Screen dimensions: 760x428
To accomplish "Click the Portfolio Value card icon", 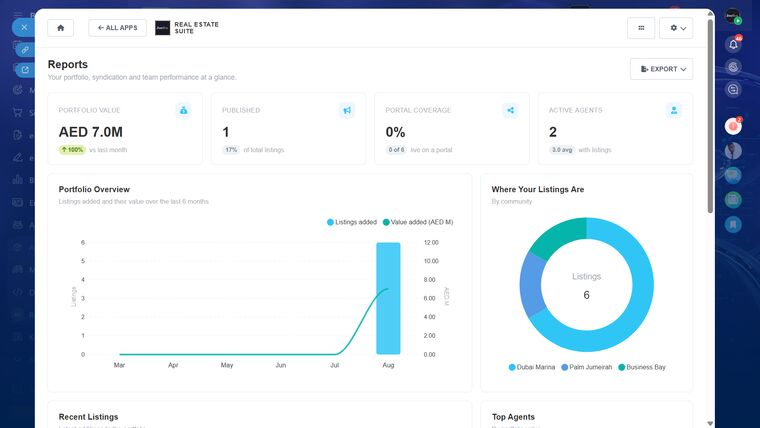I will (183, 110).
